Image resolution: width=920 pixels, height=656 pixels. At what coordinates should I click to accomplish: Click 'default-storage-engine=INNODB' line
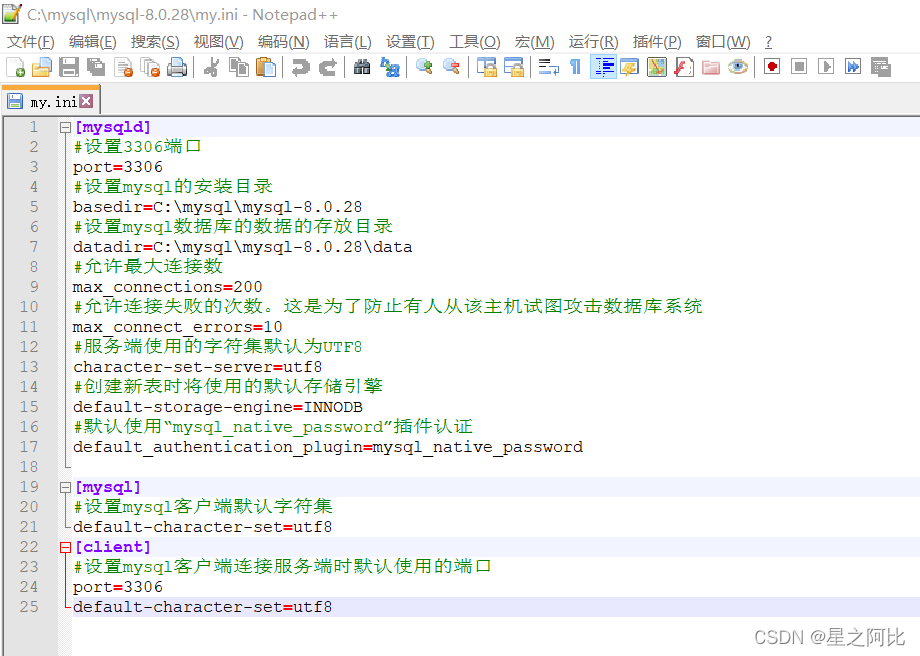[218, 407]
